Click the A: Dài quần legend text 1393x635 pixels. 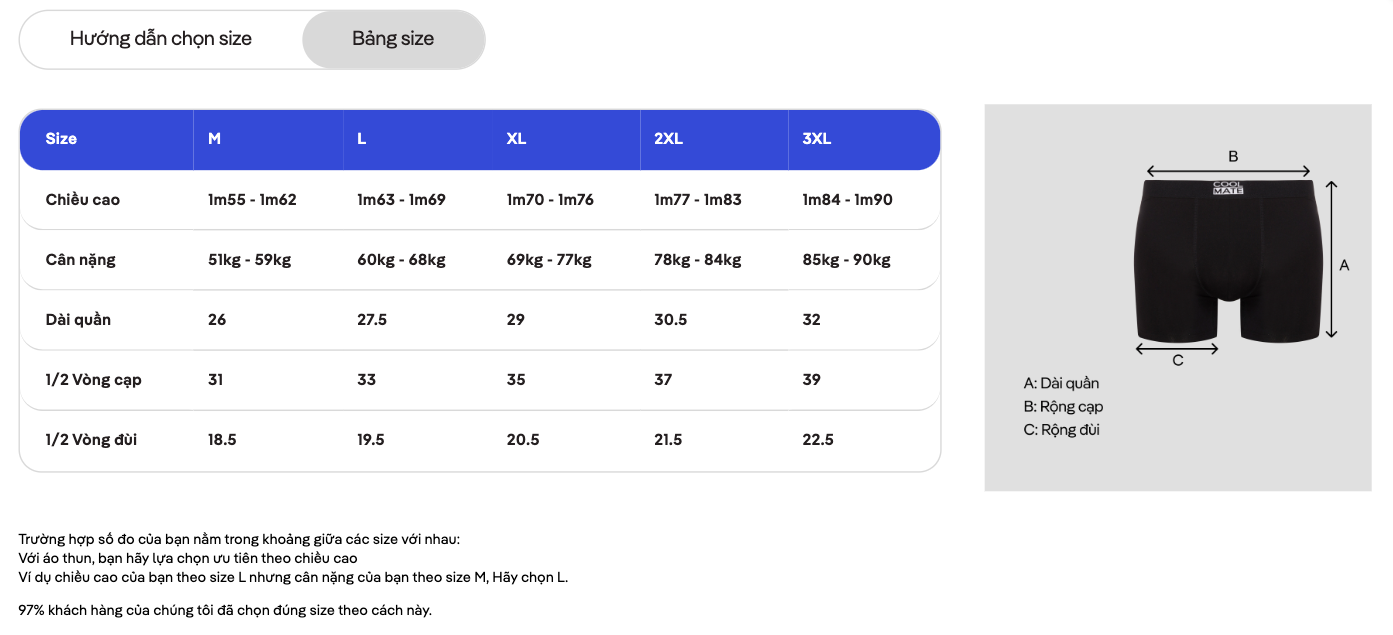coord(1061,383)
